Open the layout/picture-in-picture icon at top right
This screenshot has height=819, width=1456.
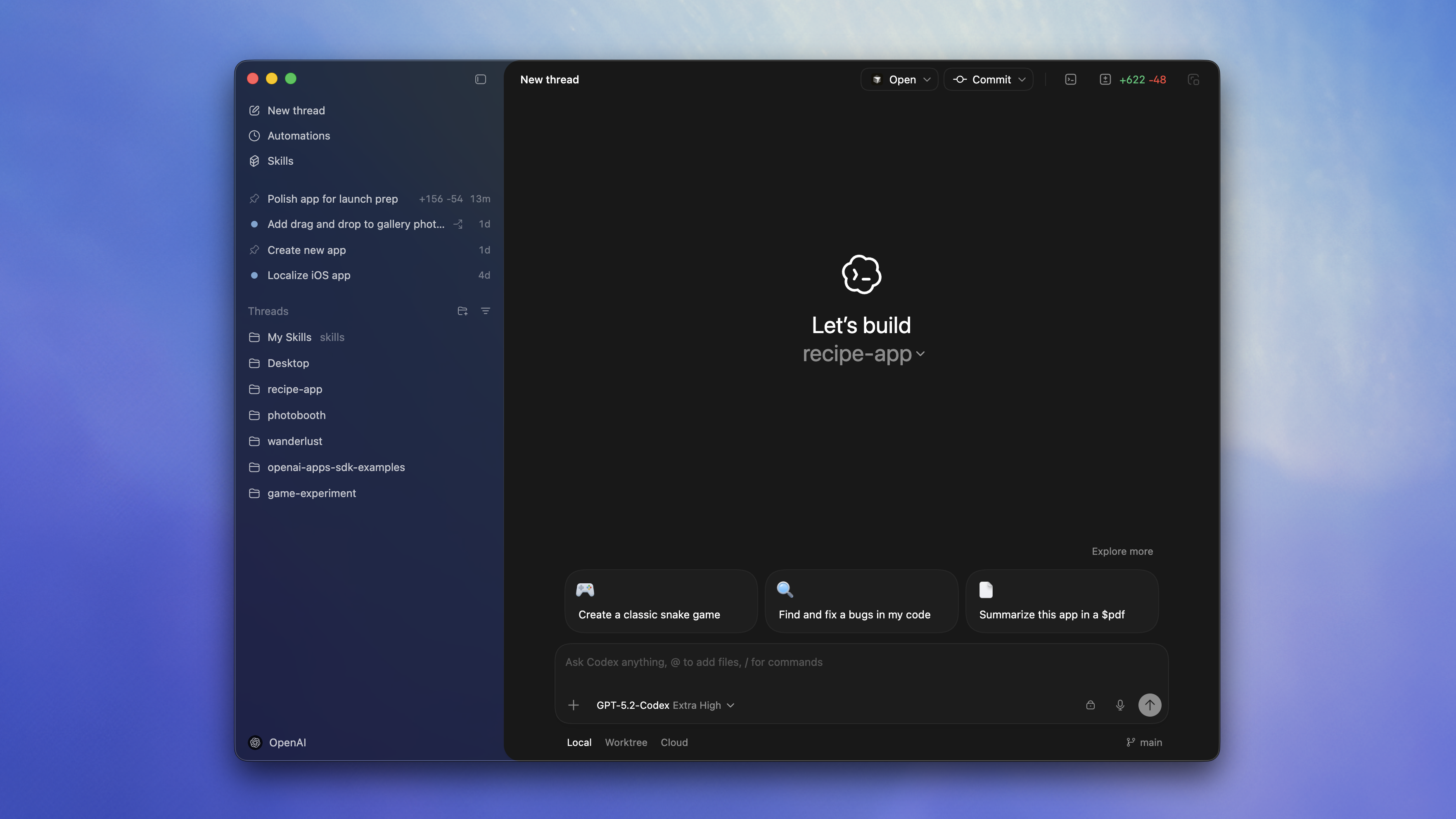tap(1194, 80)
